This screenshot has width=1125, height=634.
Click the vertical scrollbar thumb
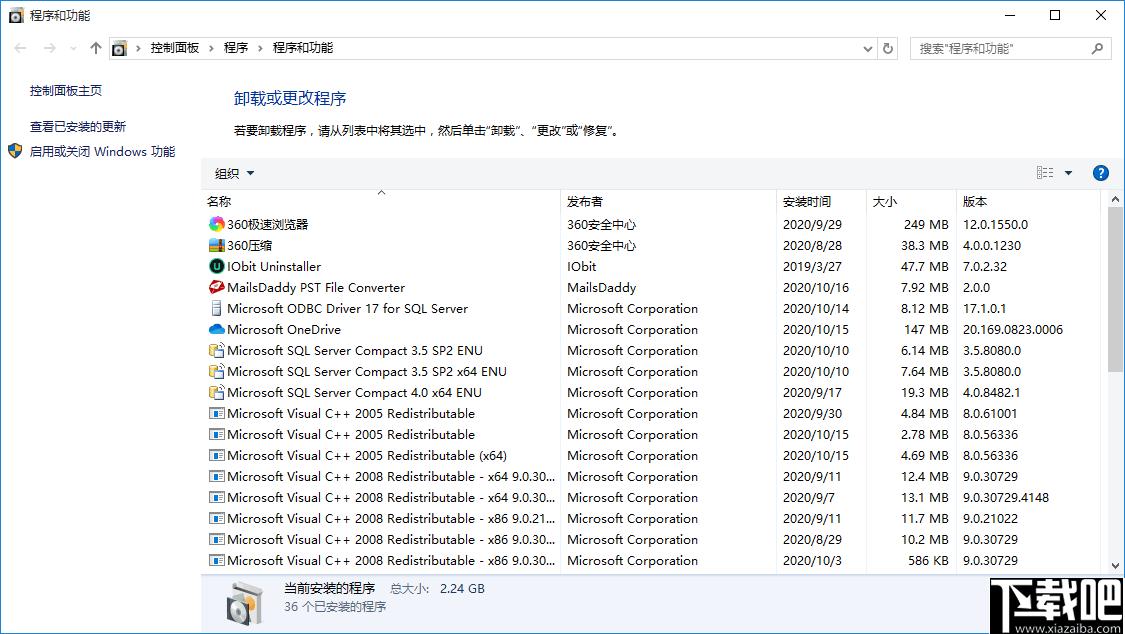click(1115, 290)
